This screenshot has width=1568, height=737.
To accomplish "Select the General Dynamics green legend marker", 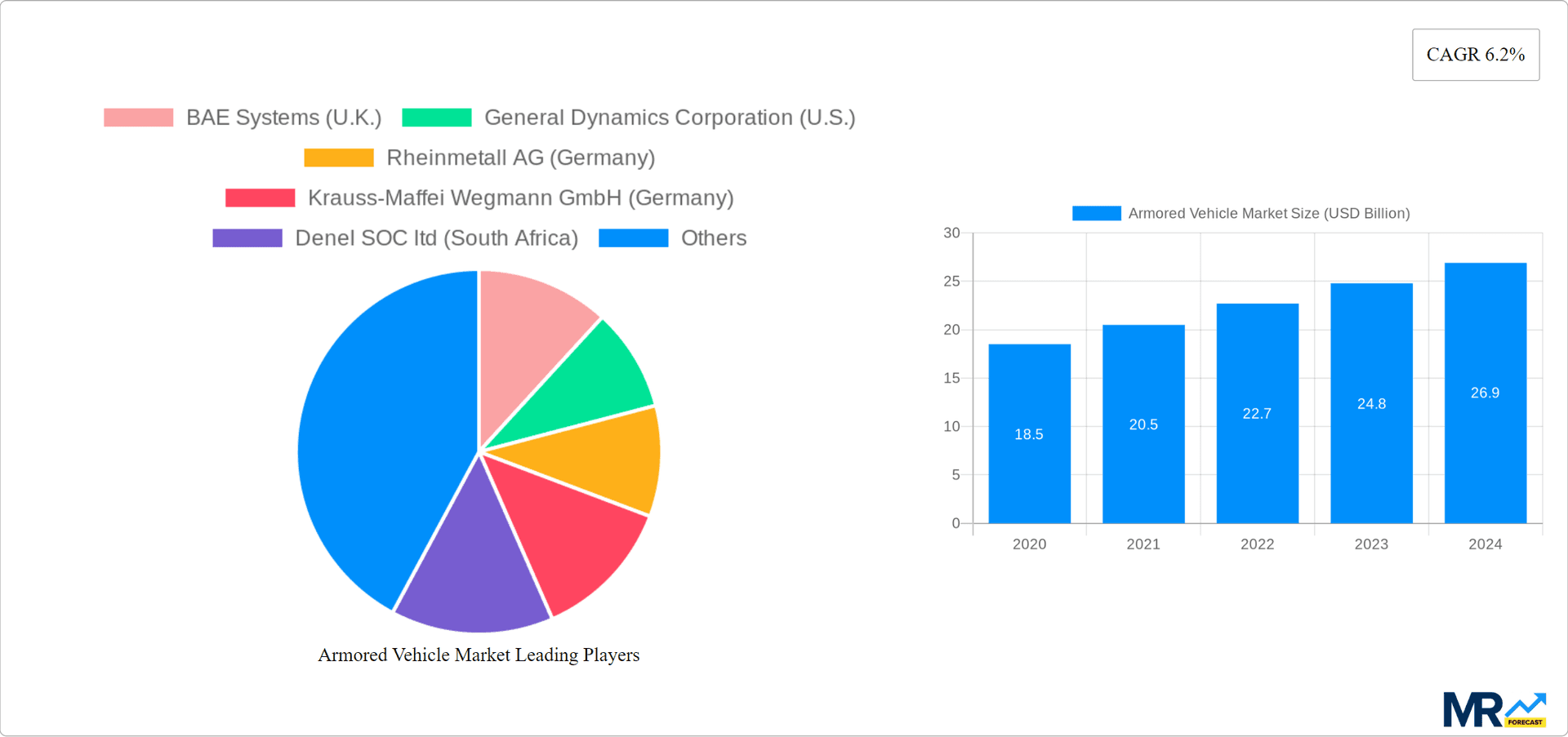I will click(436, 118).
